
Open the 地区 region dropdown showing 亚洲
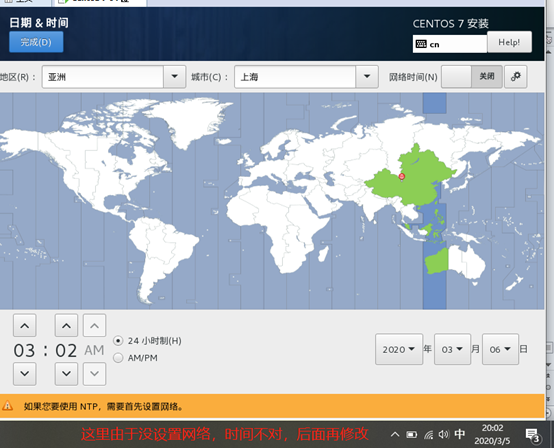pyautogui.click(x=114, y=77)
